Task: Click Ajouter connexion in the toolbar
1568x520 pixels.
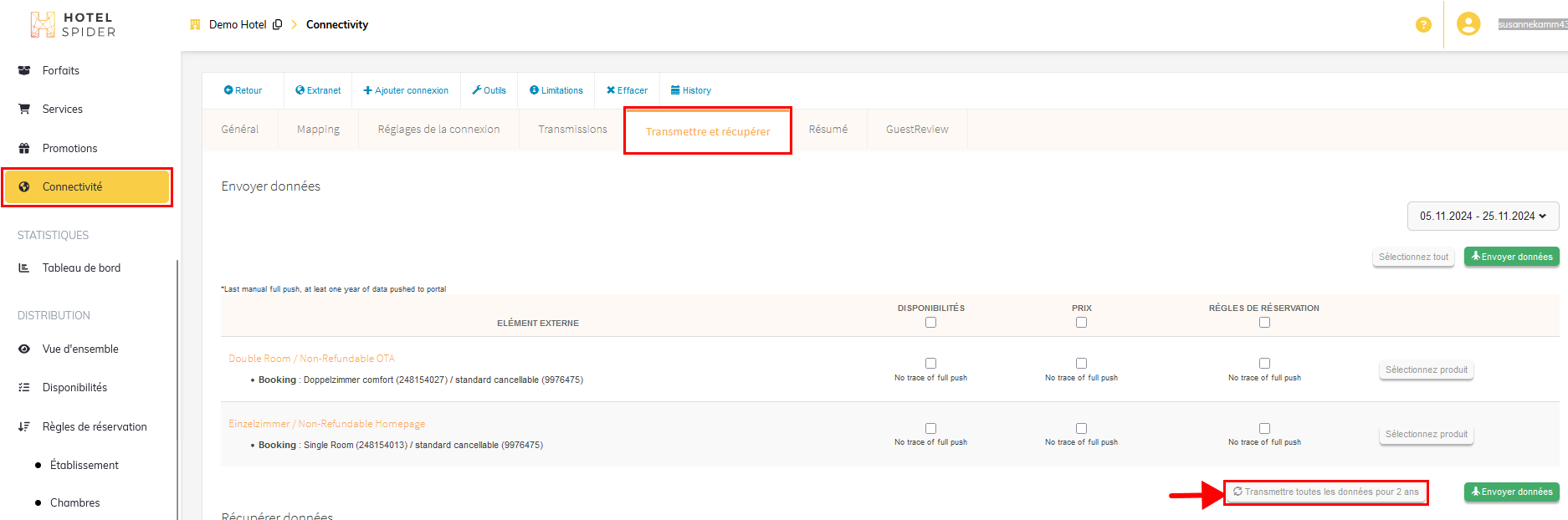Action: coord(406,90)
